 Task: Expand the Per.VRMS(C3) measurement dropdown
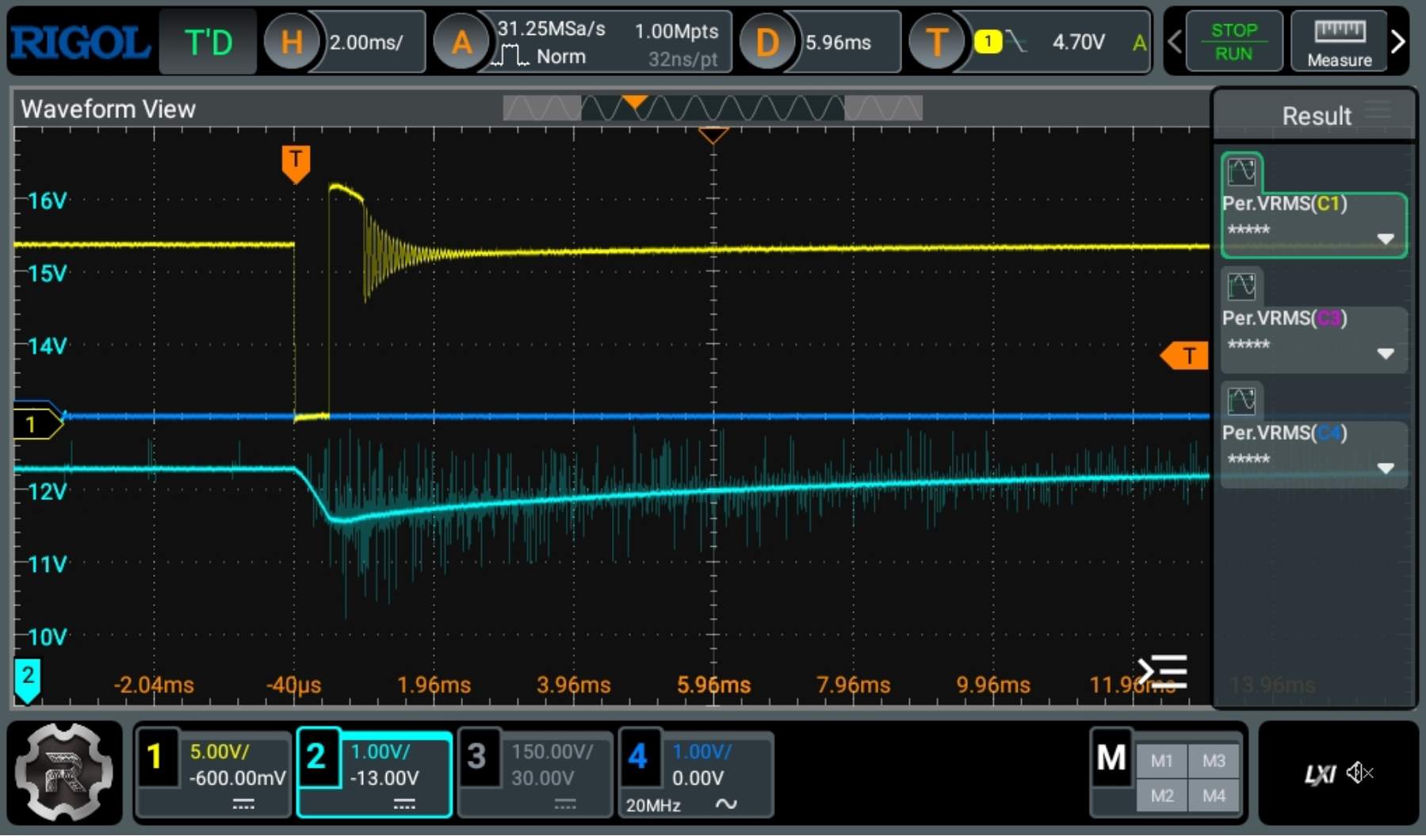click(x=1385, y=353)
